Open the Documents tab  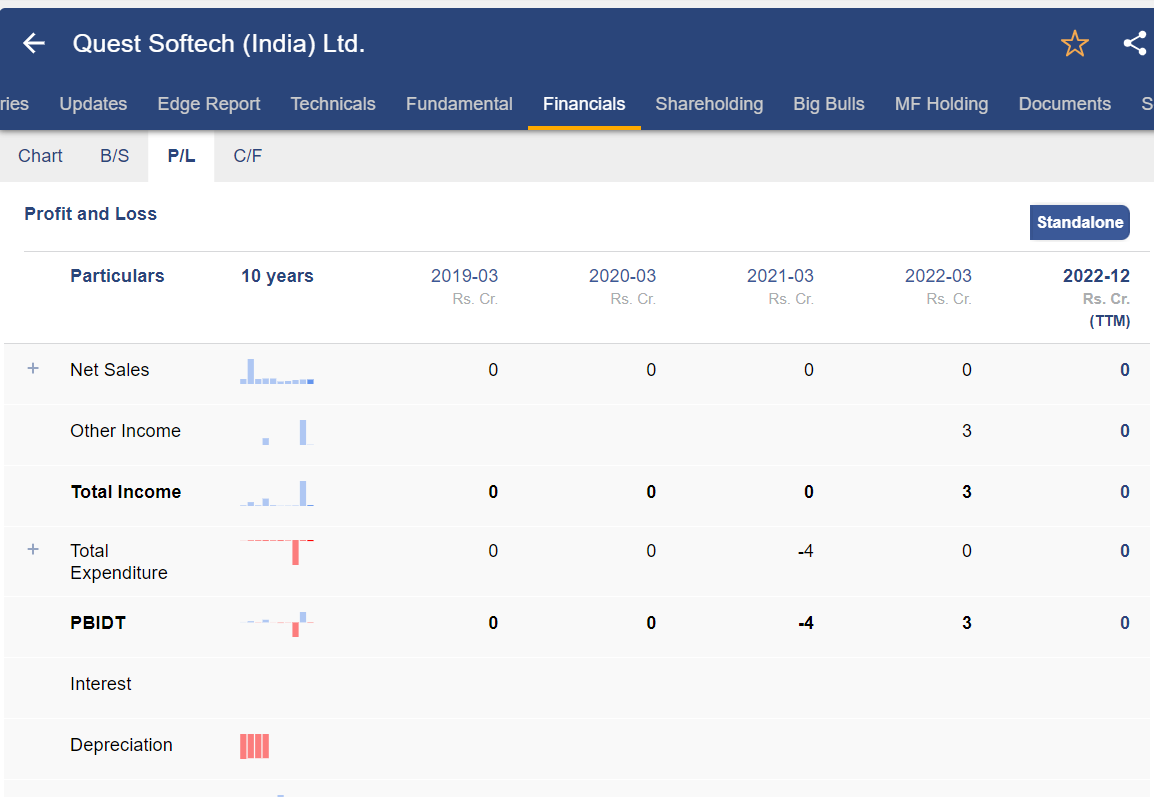coord(1065,104)
